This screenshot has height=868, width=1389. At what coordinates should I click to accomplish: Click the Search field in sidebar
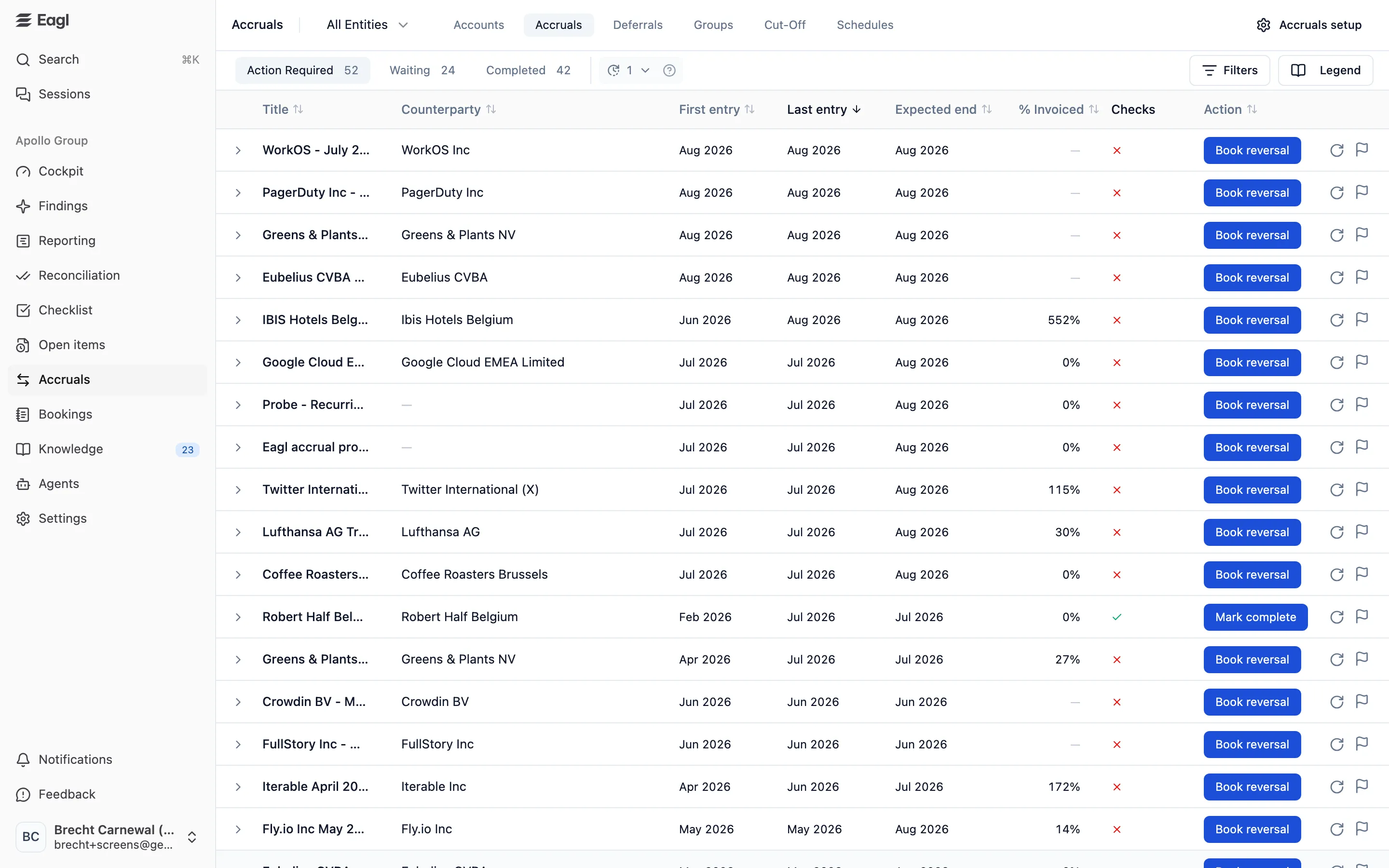pyautogui.click(x=108, y=60)
